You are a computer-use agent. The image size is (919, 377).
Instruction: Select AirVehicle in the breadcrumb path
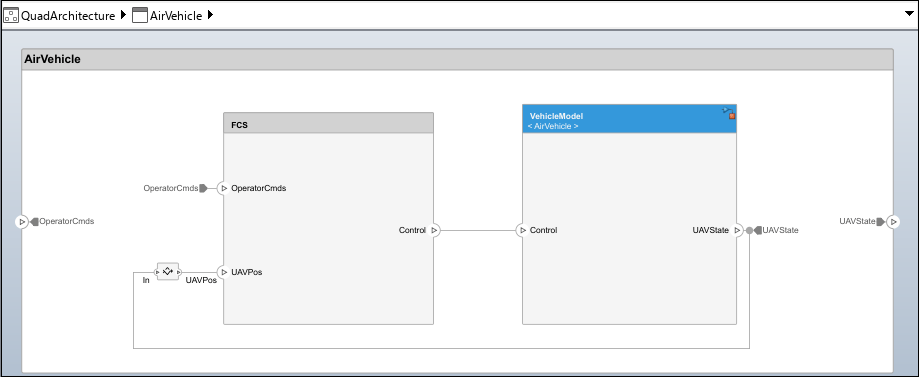click(x=176, y=16)
